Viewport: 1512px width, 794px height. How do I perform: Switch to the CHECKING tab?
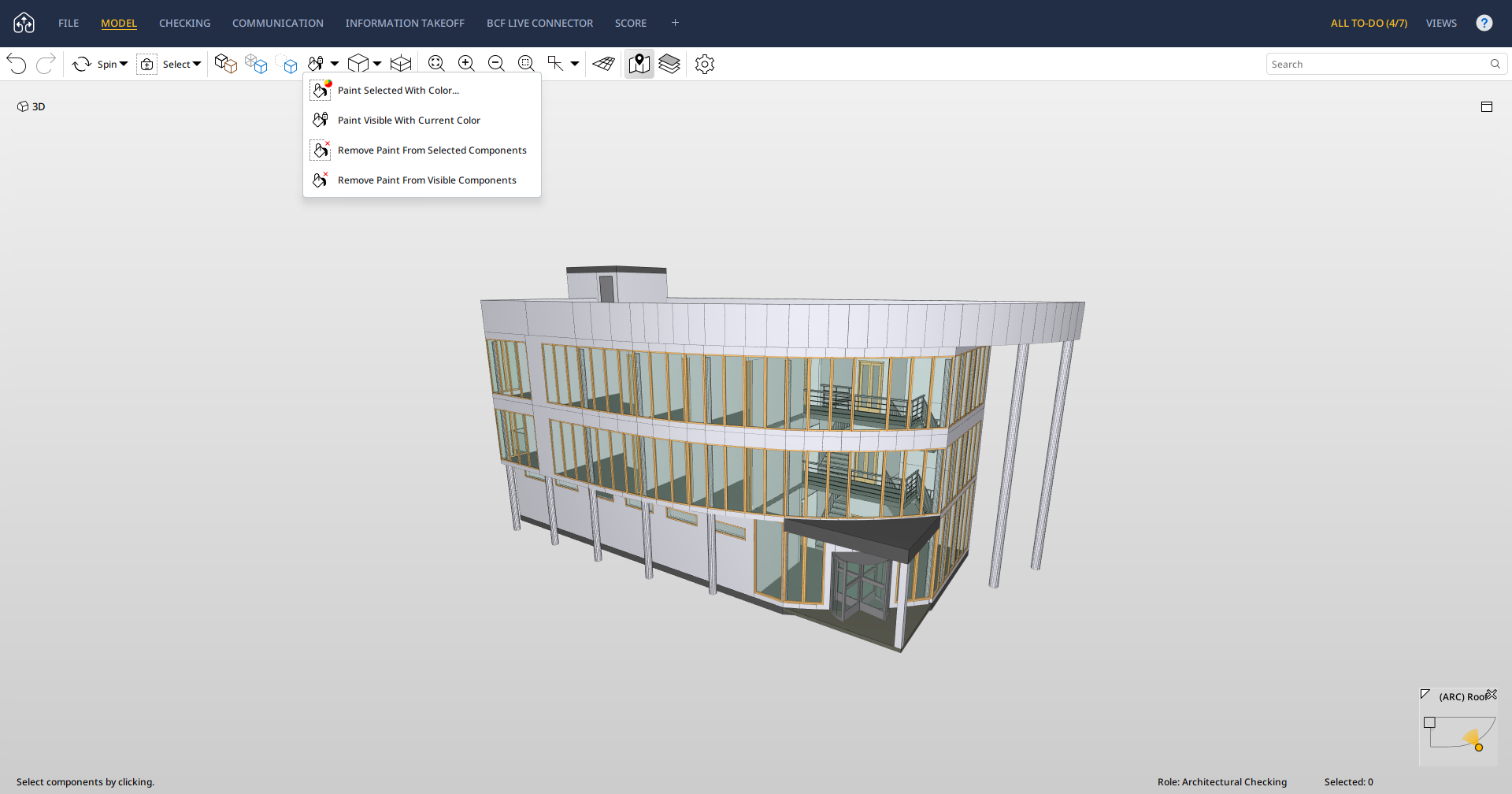[185, 23]
